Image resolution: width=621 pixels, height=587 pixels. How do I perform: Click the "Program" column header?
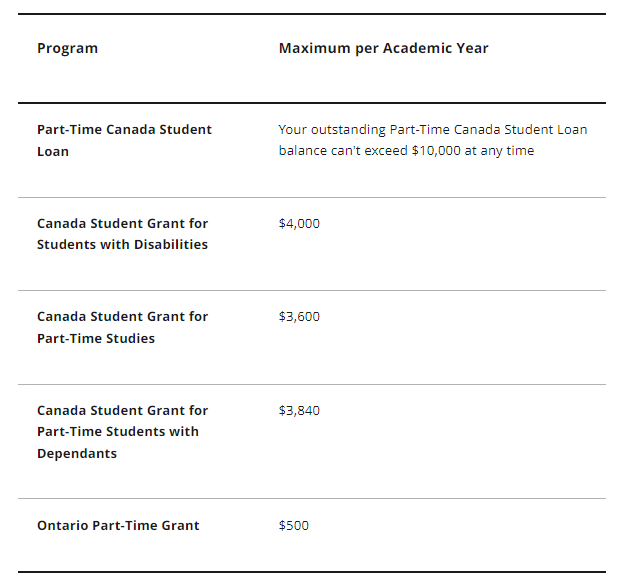tap(67, 48)
